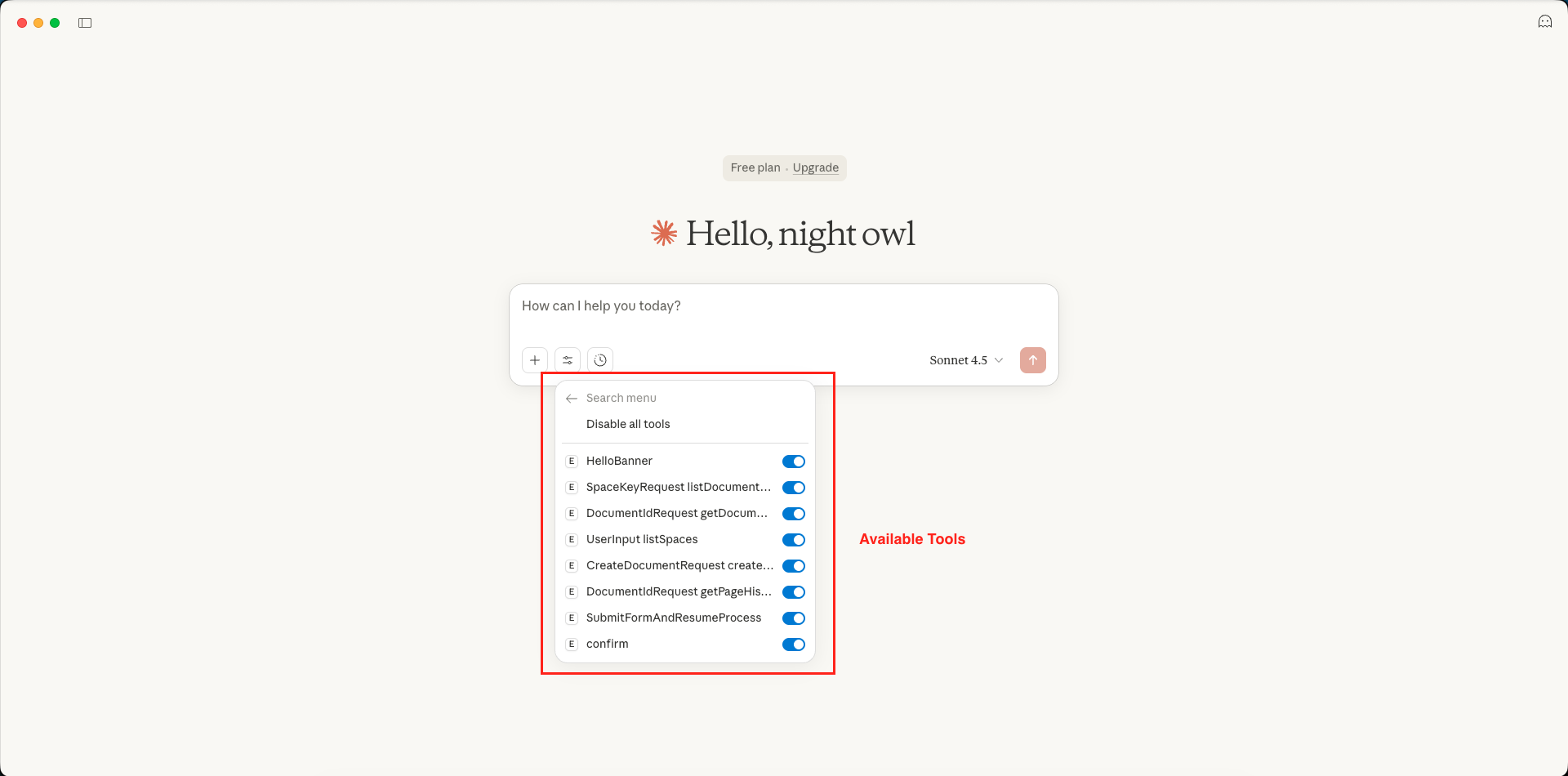Expand the model selector chevron
The width and height of the screenshot is (1568, 776).
tap(1000, 360)
